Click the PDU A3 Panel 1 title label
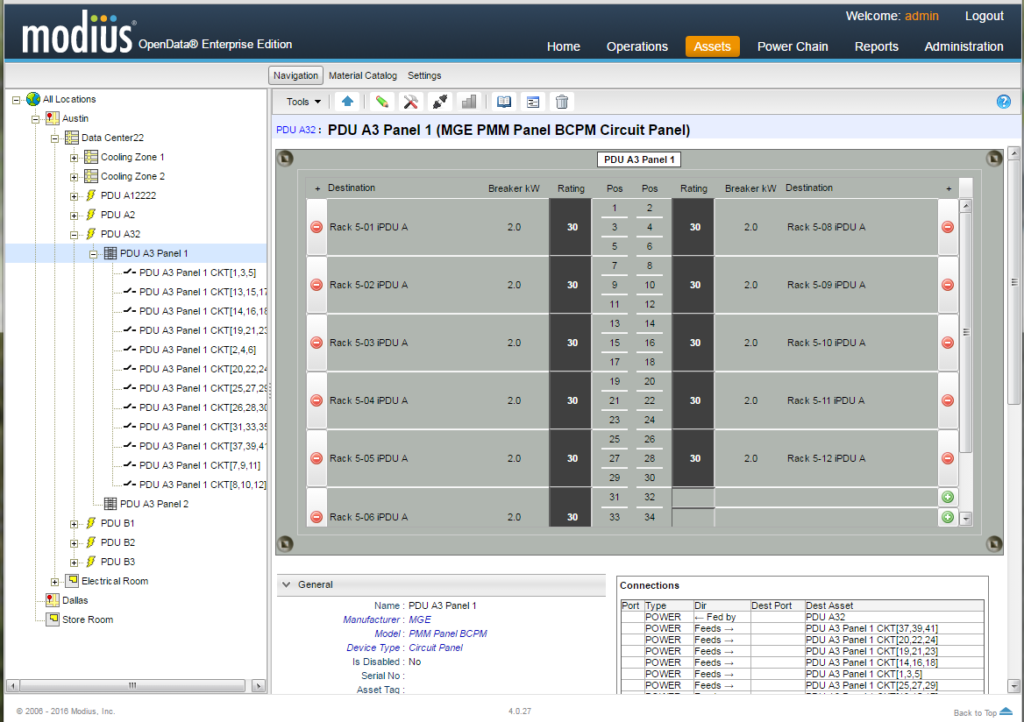 click(x=639, y=159)
